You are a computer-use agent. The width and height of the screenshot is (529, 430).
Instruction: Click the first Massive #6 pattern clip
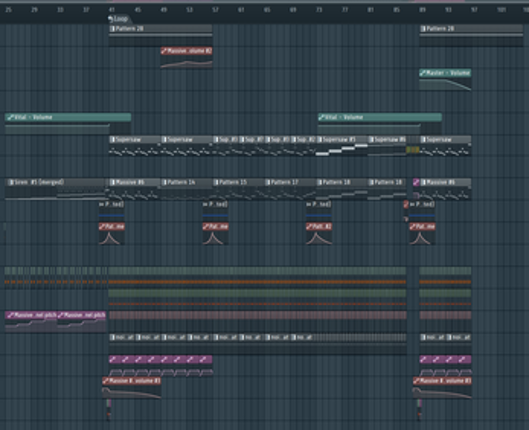[x=135, y=182]
